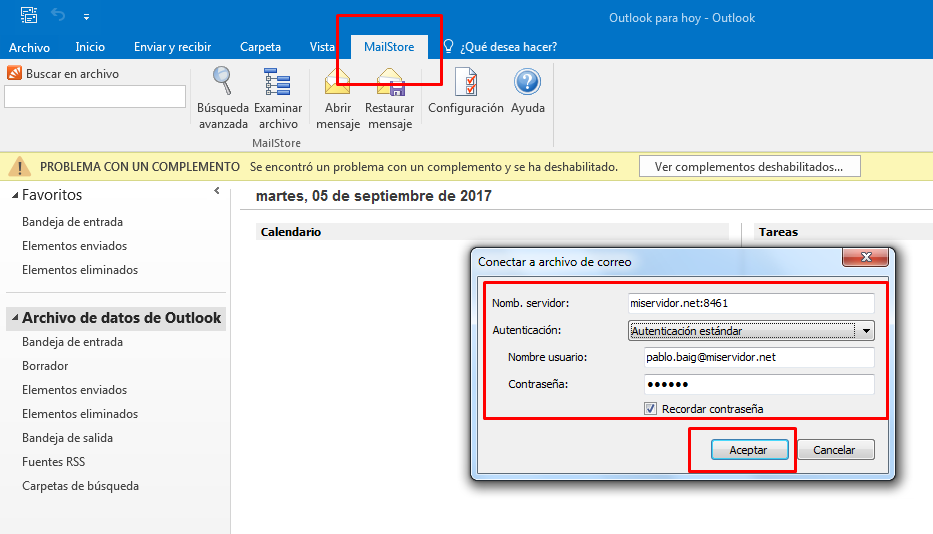Open Elementos eliminados in Outlook data file
Image resolution: width=933 pixels, height=534 pixels.
point(80,414)
